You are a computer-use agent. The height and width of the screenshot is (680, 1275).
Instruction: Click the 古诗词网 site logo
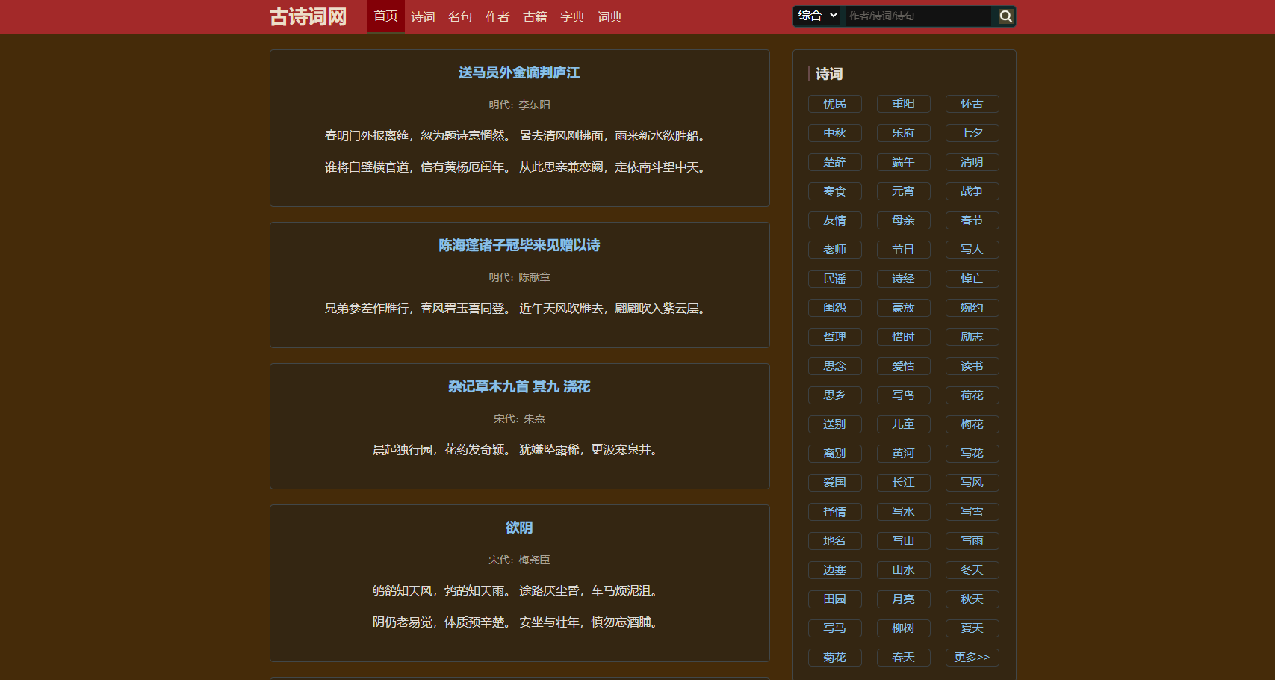308,16
